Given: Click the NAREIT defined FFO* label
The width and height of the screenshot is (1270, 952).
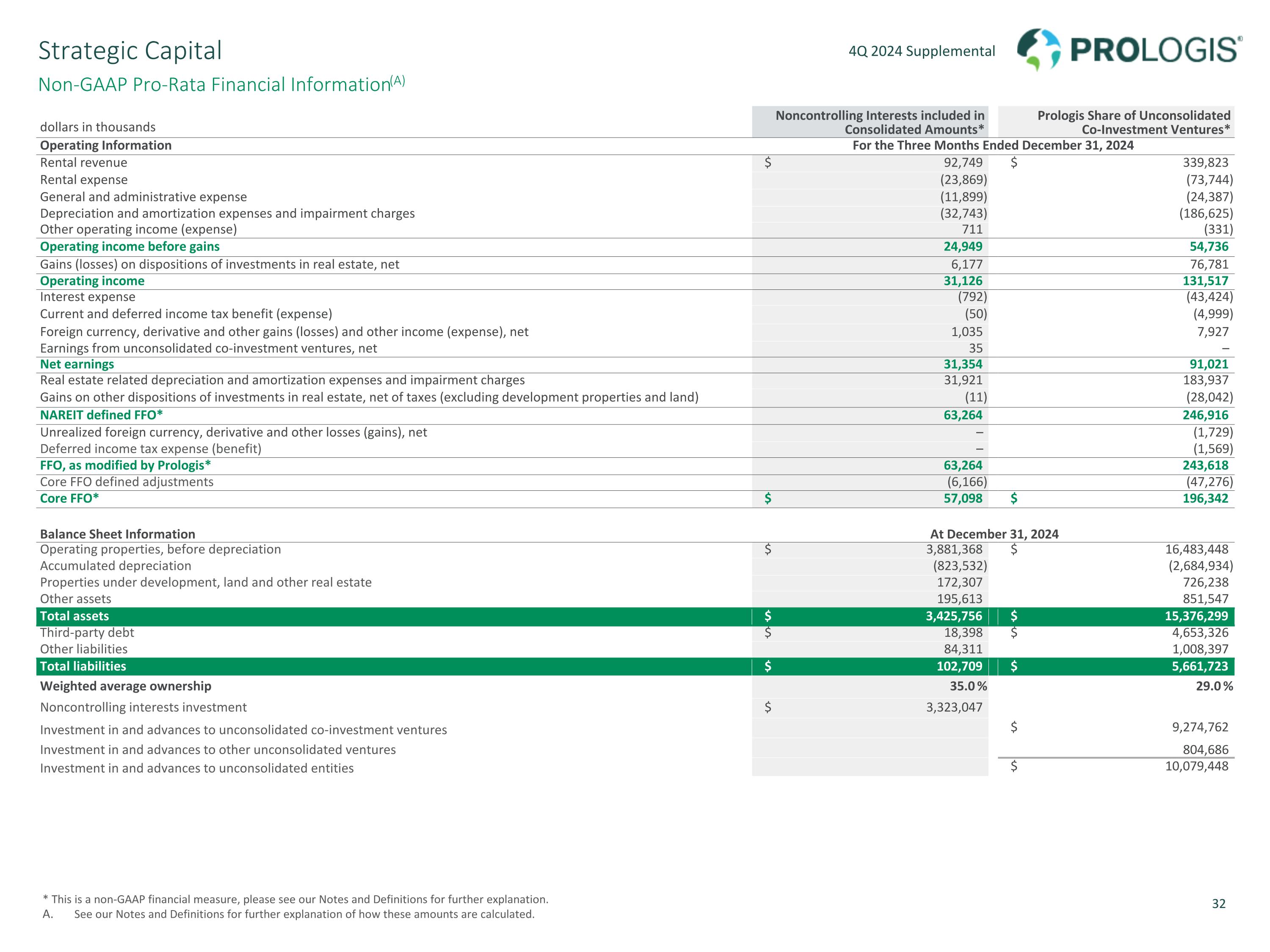Looking at the screenshot, I should pyautogui.click(x=101, y=415).
